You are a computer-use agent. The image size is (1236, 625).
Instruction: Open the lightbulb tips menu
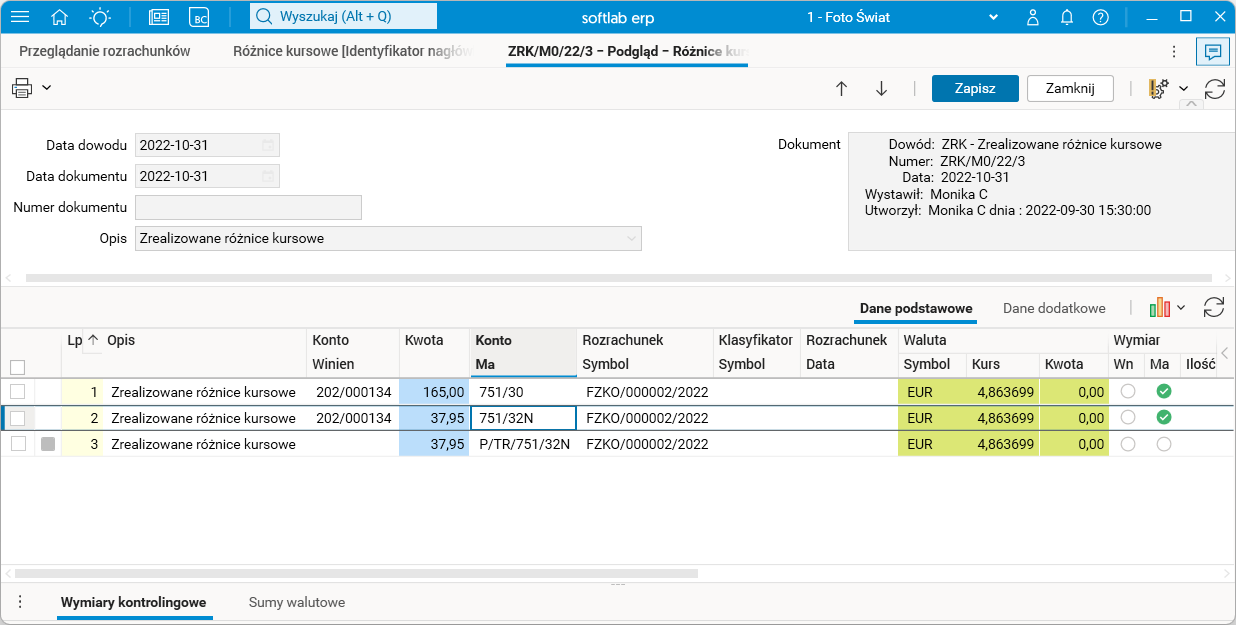(x=100, y=17)
